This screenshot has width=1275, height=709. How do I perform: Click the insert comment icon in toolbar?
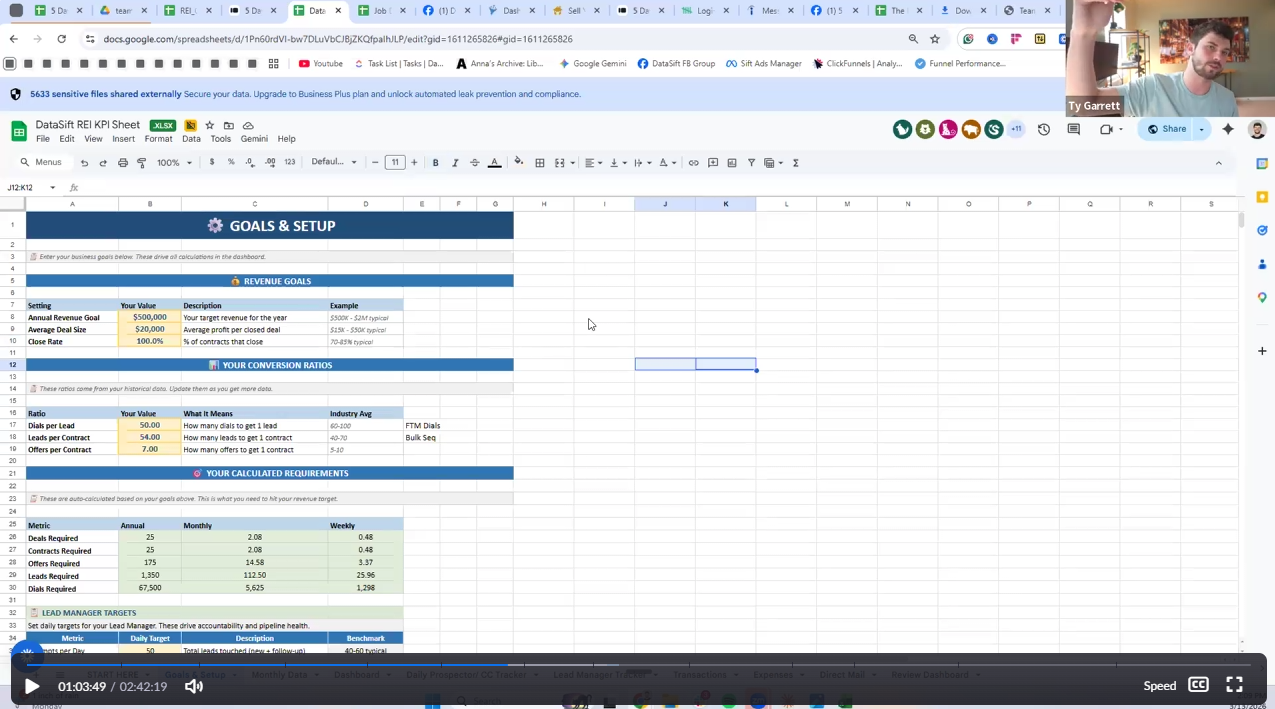pyautogui.click(x=713, y=163)
